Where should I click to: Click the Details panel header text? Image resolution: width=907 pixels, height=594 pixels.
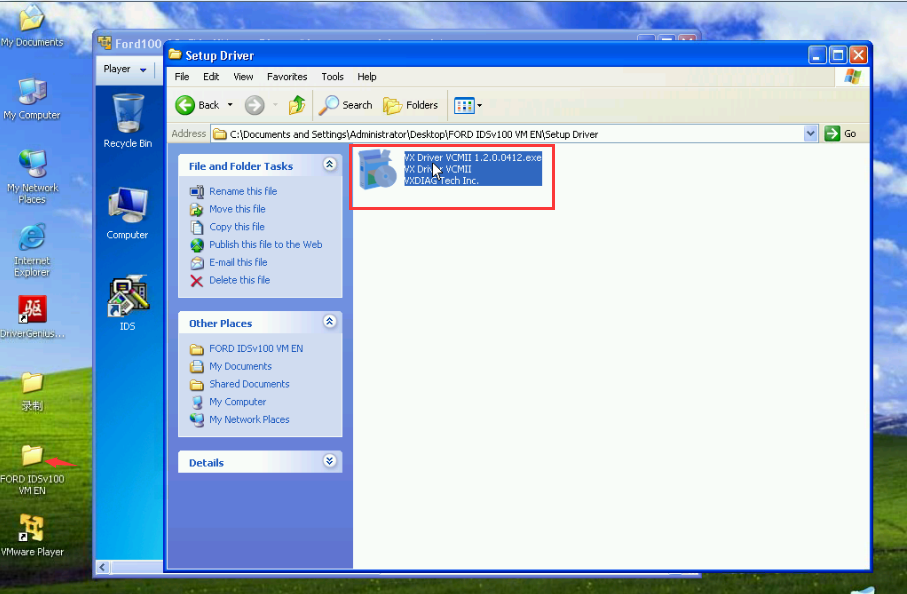[206, 463]
